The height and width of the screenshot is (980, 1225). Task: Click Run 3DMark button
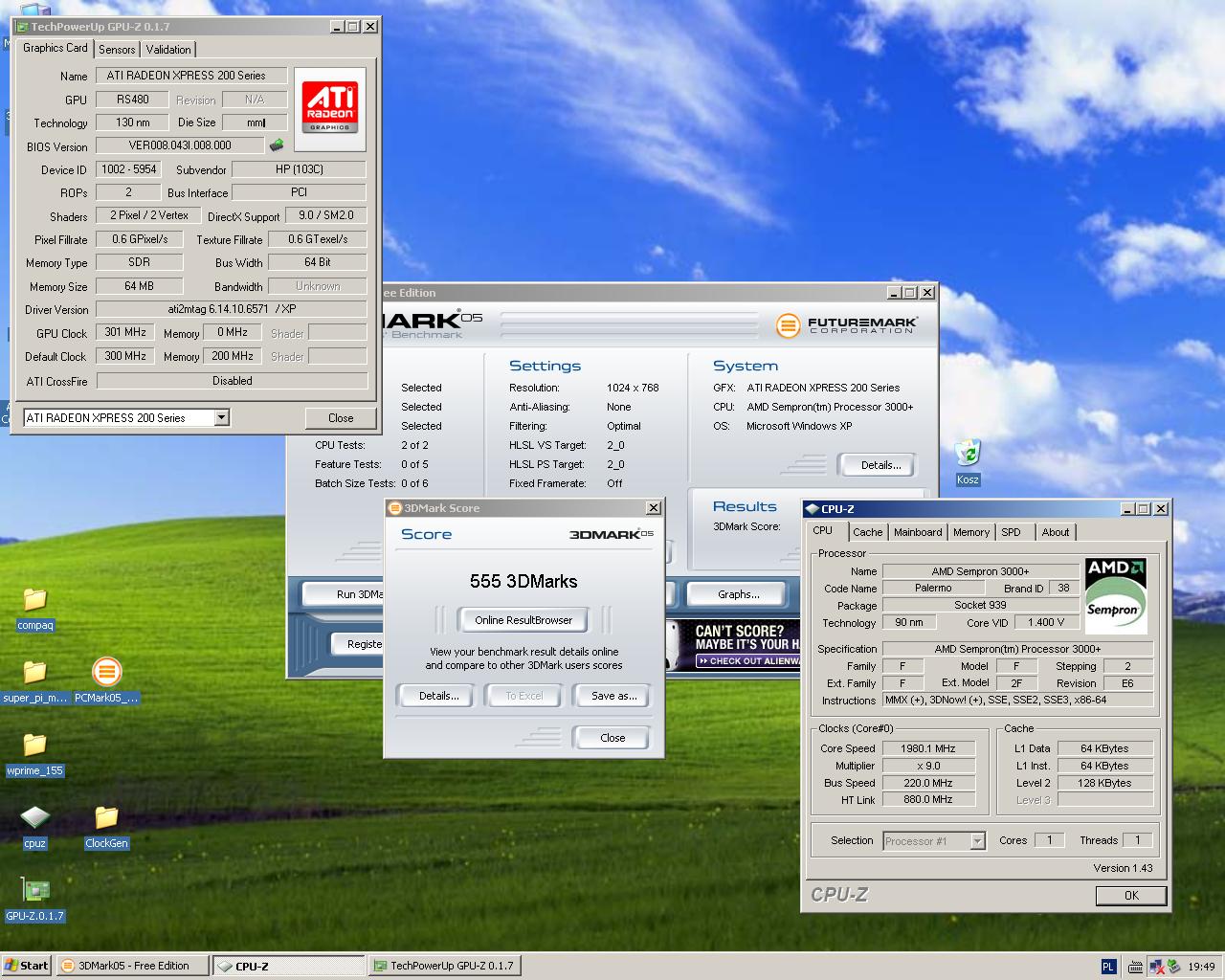pyautogui.click(x=344, y=594)
